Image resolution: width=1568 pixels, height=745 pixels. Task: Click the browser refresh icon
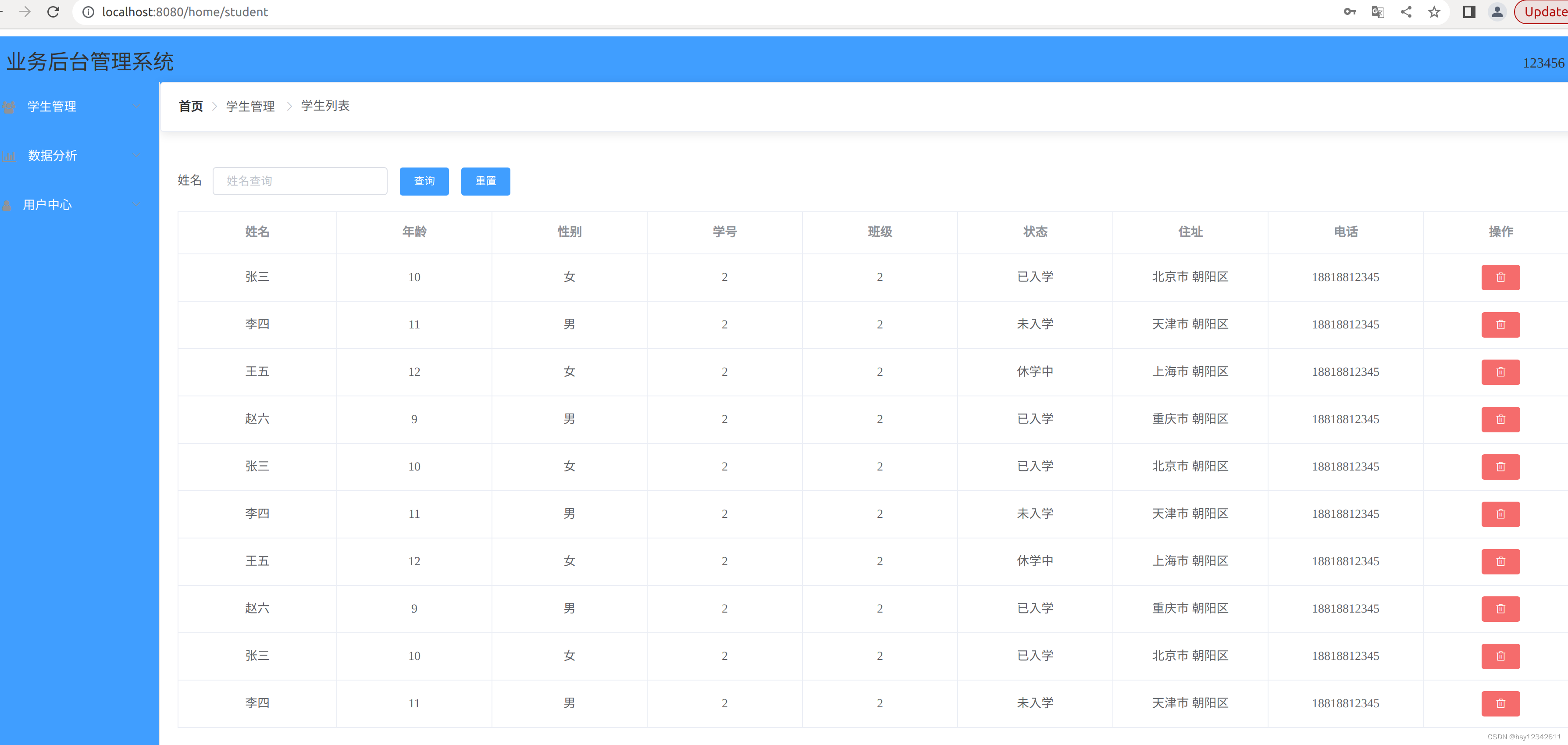(x=53, y=11)
